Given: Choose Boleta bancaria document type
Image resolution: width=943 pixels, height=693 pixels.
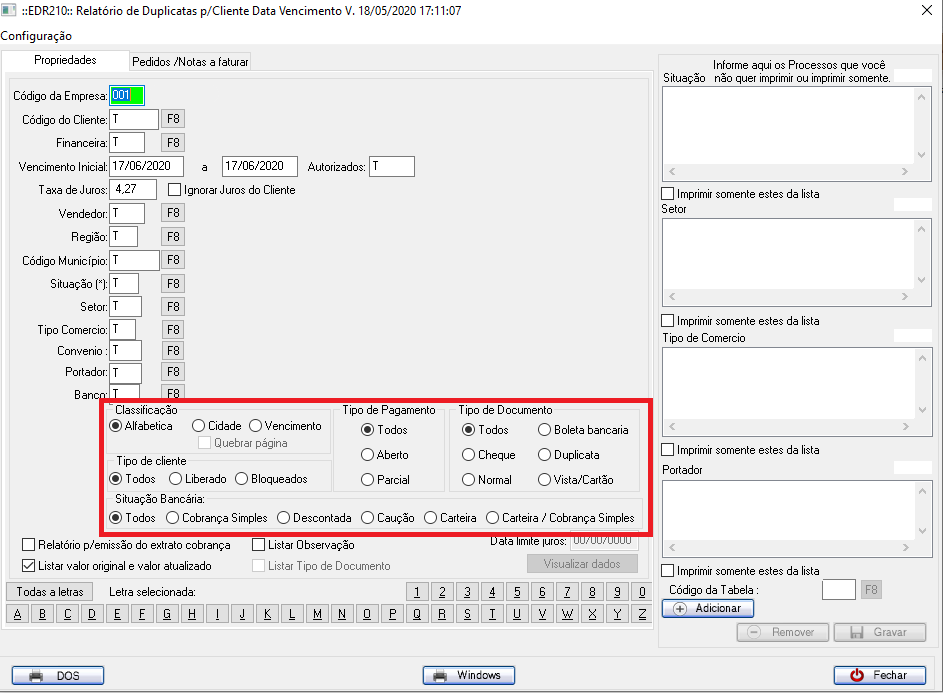Looking at the screenshot, I should coord(545,430).
